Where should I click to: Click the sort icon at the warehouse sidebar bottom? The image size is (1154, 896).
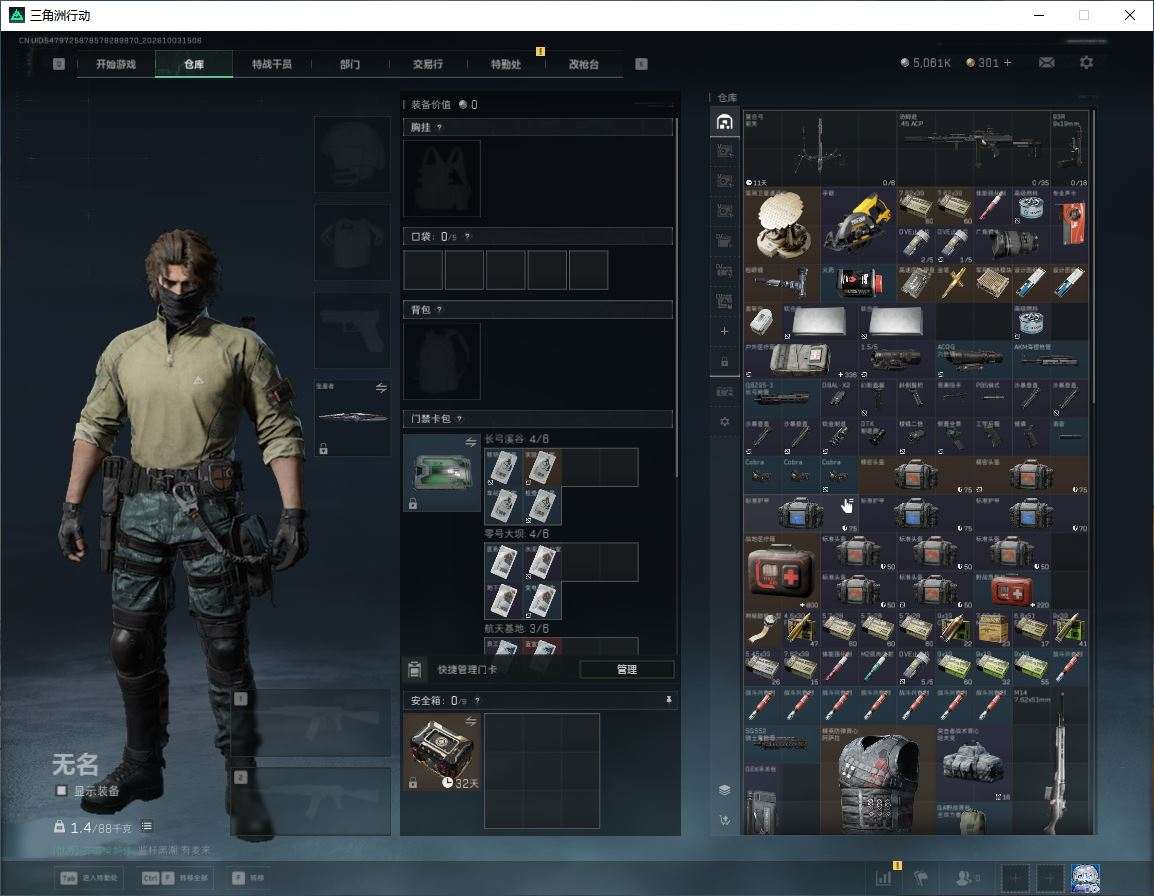pyautogui.click(x=724, y=820)
